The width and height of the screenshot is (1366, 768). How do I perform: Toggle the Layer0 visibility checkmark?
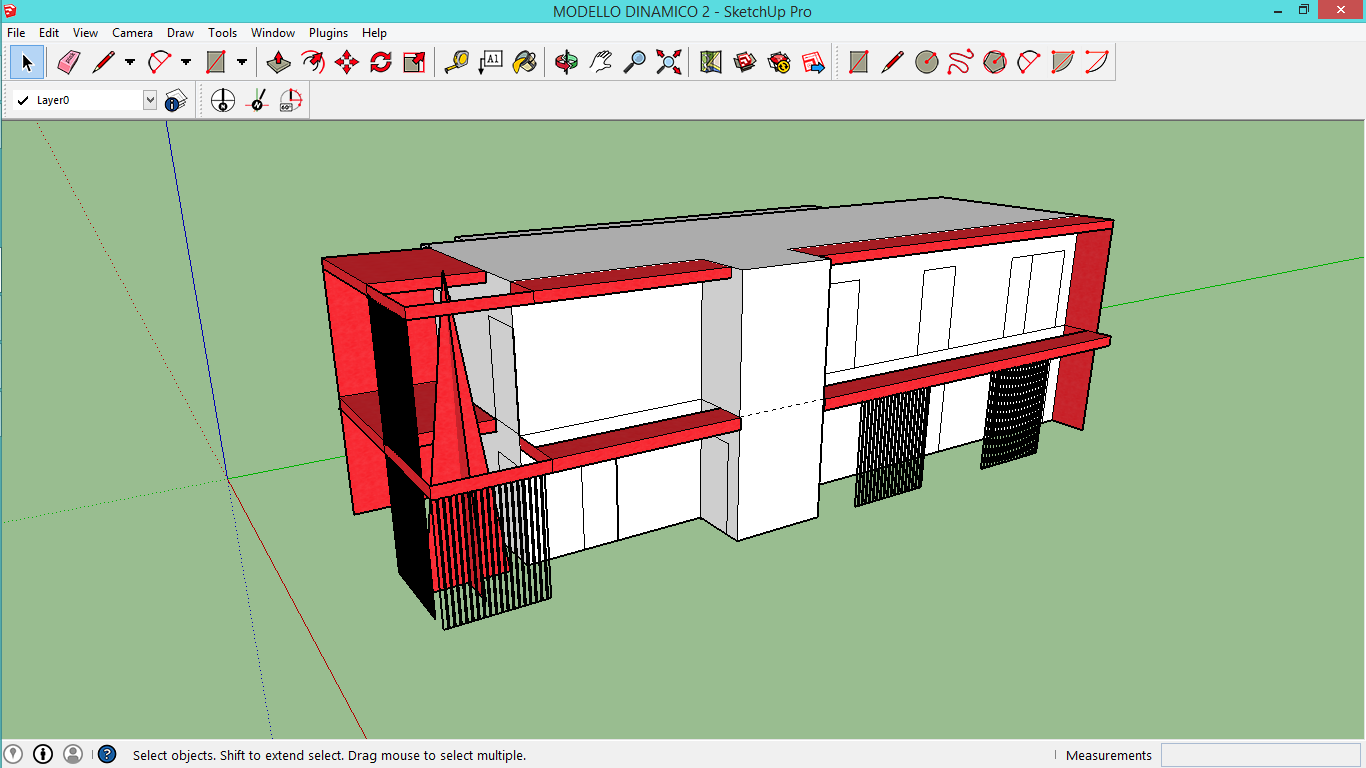point(22,100)
